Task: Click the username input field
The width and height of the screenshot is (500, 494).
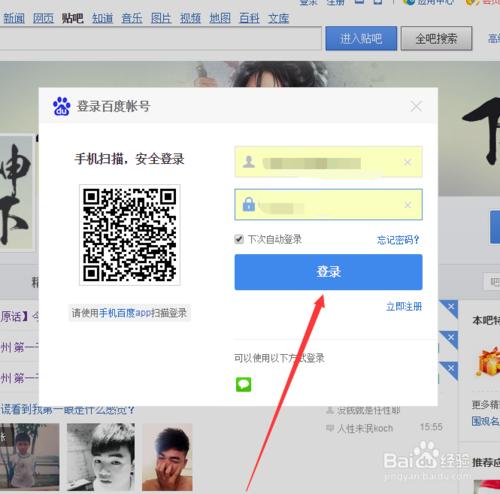Action: (328, 162)
